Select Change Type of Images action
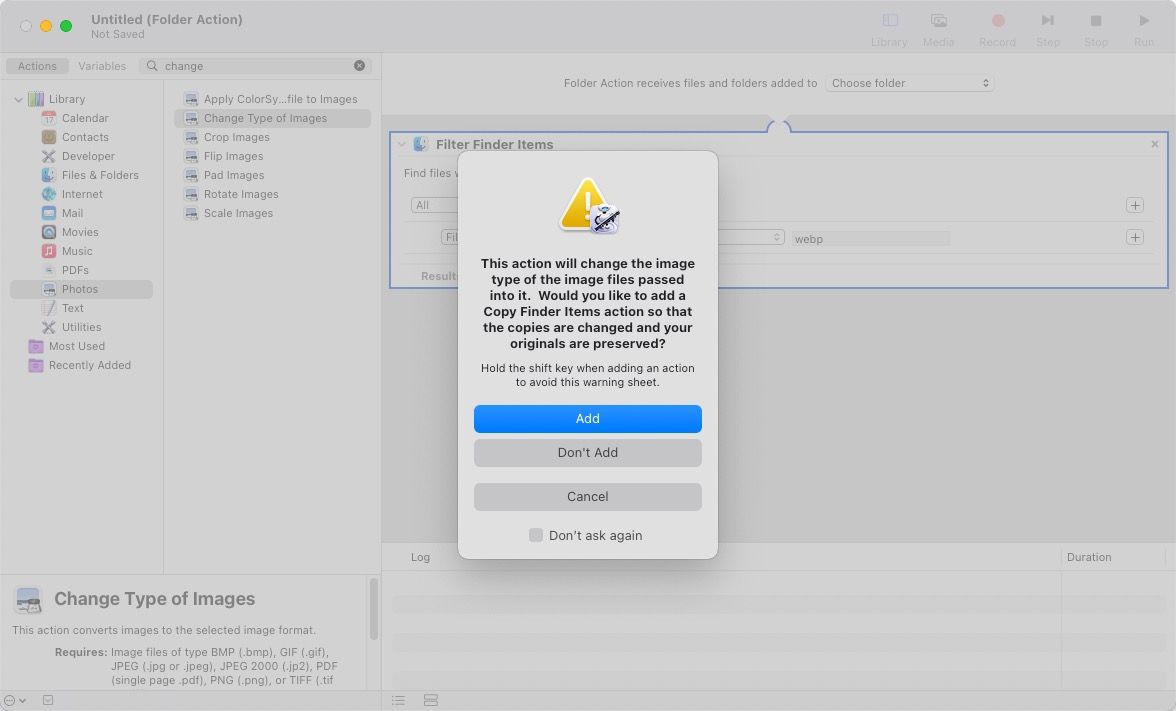Viewport: 1176px width, 711px height. [x=272, y=118]
